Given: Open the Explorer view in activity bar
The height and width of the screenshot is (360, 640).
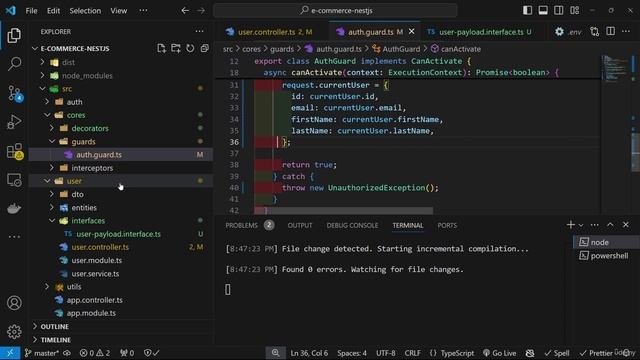Looking at the screenshot, I should [14, 36].
